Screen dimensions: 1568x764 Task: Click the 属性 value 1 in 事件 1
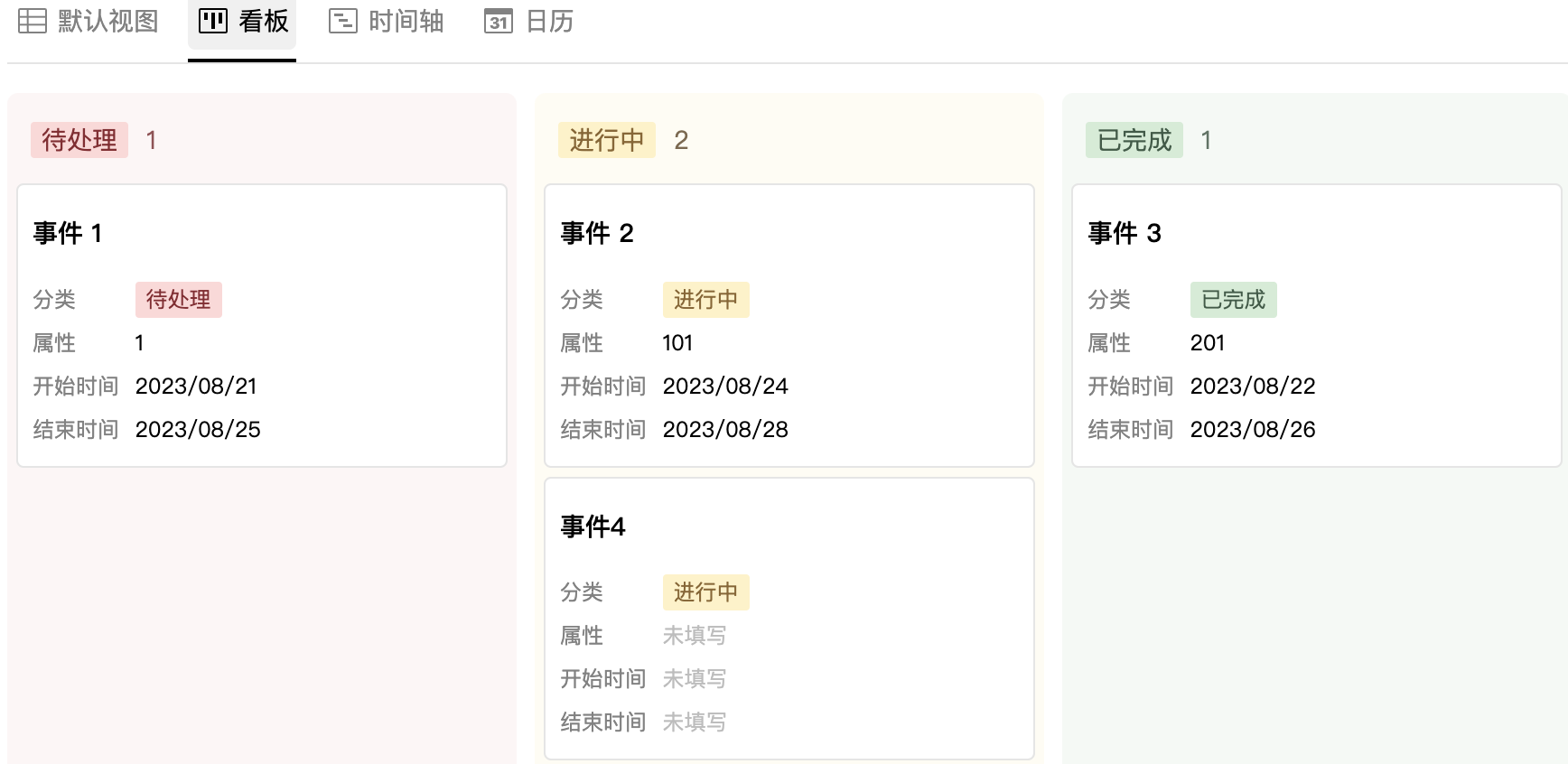coord(139,343)
